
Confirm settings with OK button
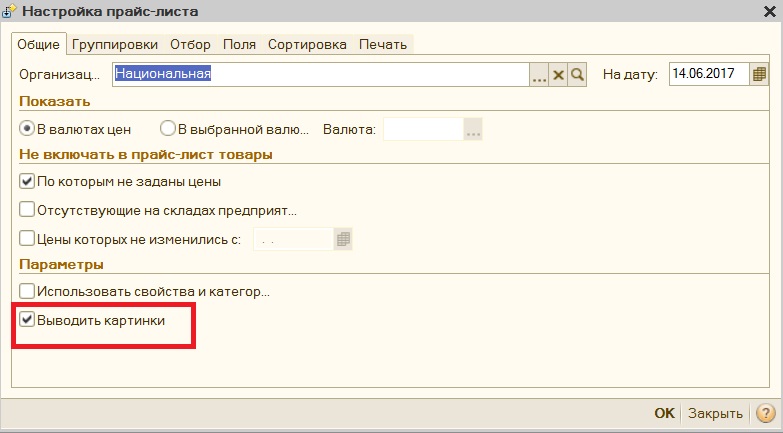(x=664, y=413)
